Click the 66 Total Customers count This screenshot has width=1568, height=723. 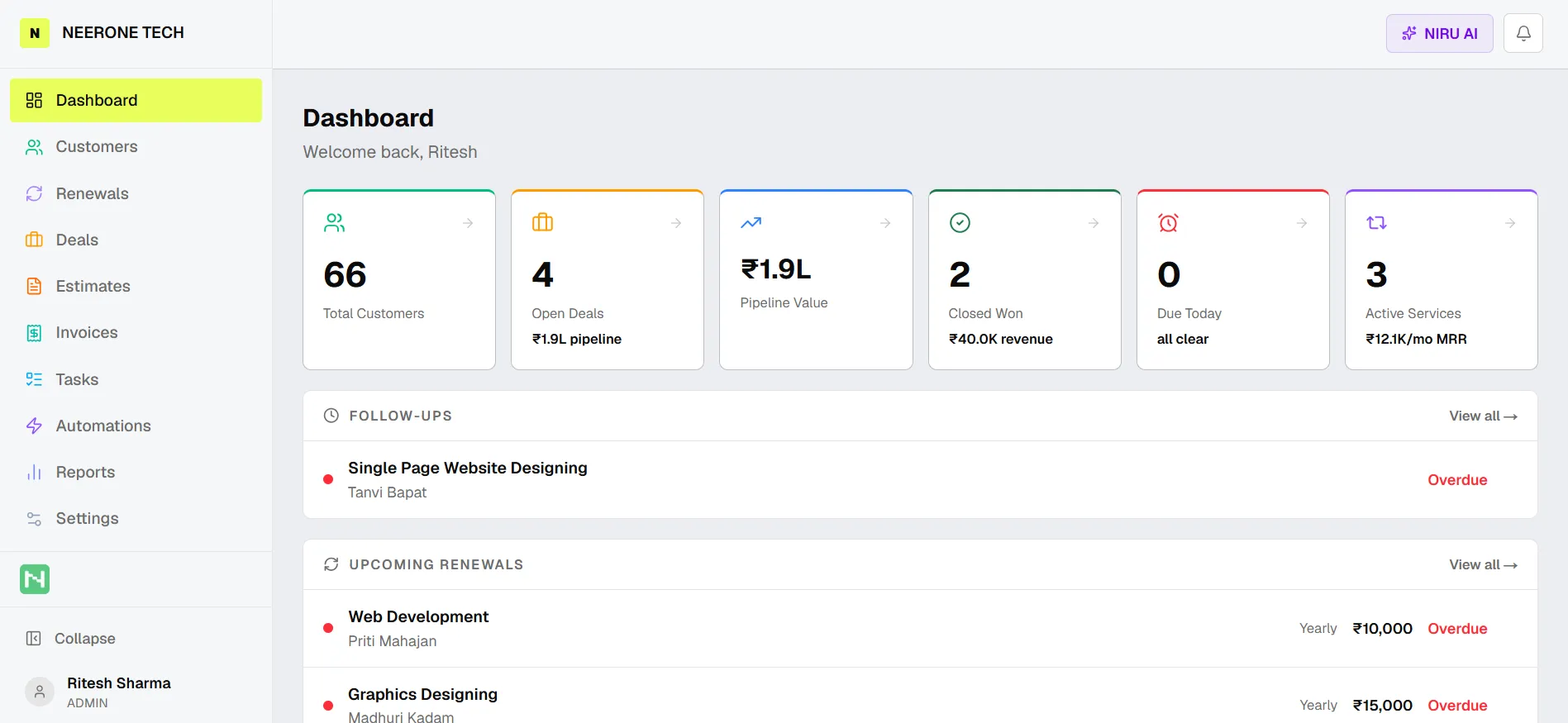click(346, 274)
